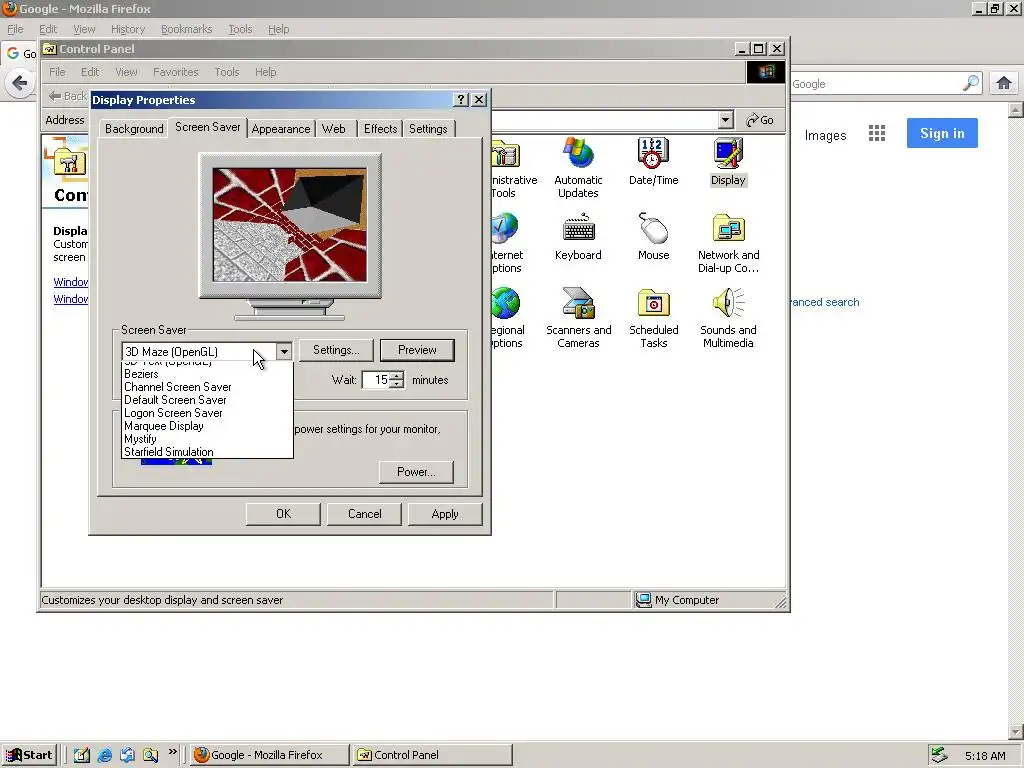Screen dimensions: 1024x768
Task: Click the Google Sign in button
Action: click(942, 133)
